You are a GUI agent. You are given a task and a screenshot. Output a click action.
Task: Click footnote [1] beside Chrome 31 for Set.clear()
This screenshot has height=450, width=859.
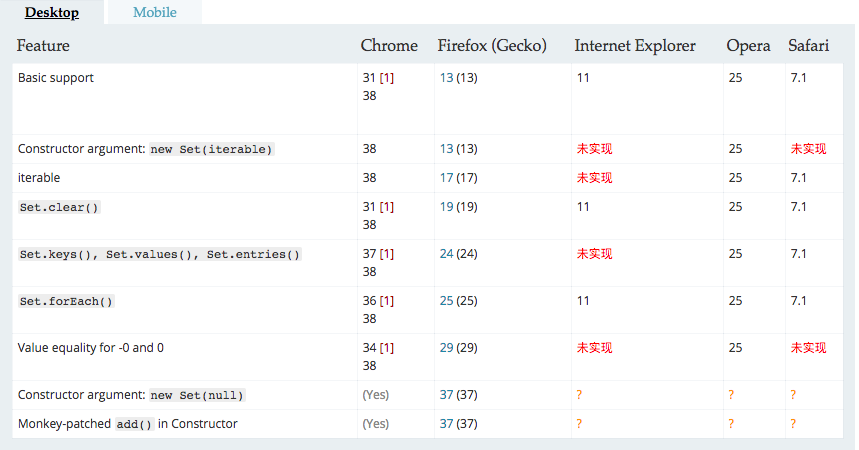click(387, 207)
